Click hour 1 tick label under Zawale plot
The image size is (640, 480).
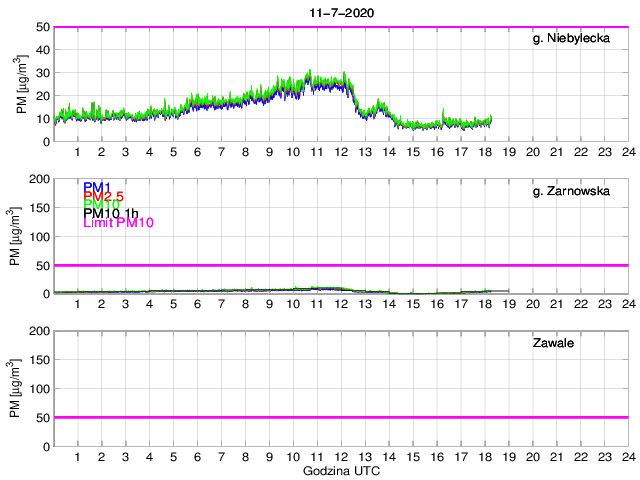pos(78,457)
